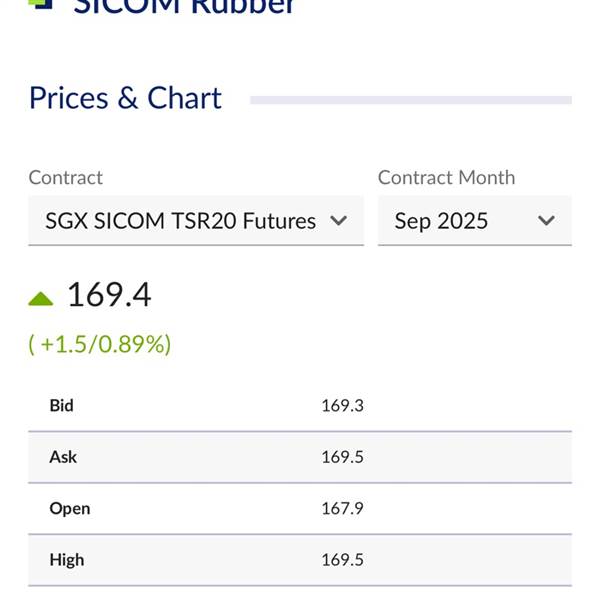600x600 pixels.
Task: Select the Open row in the table
Action: point(300,509)
